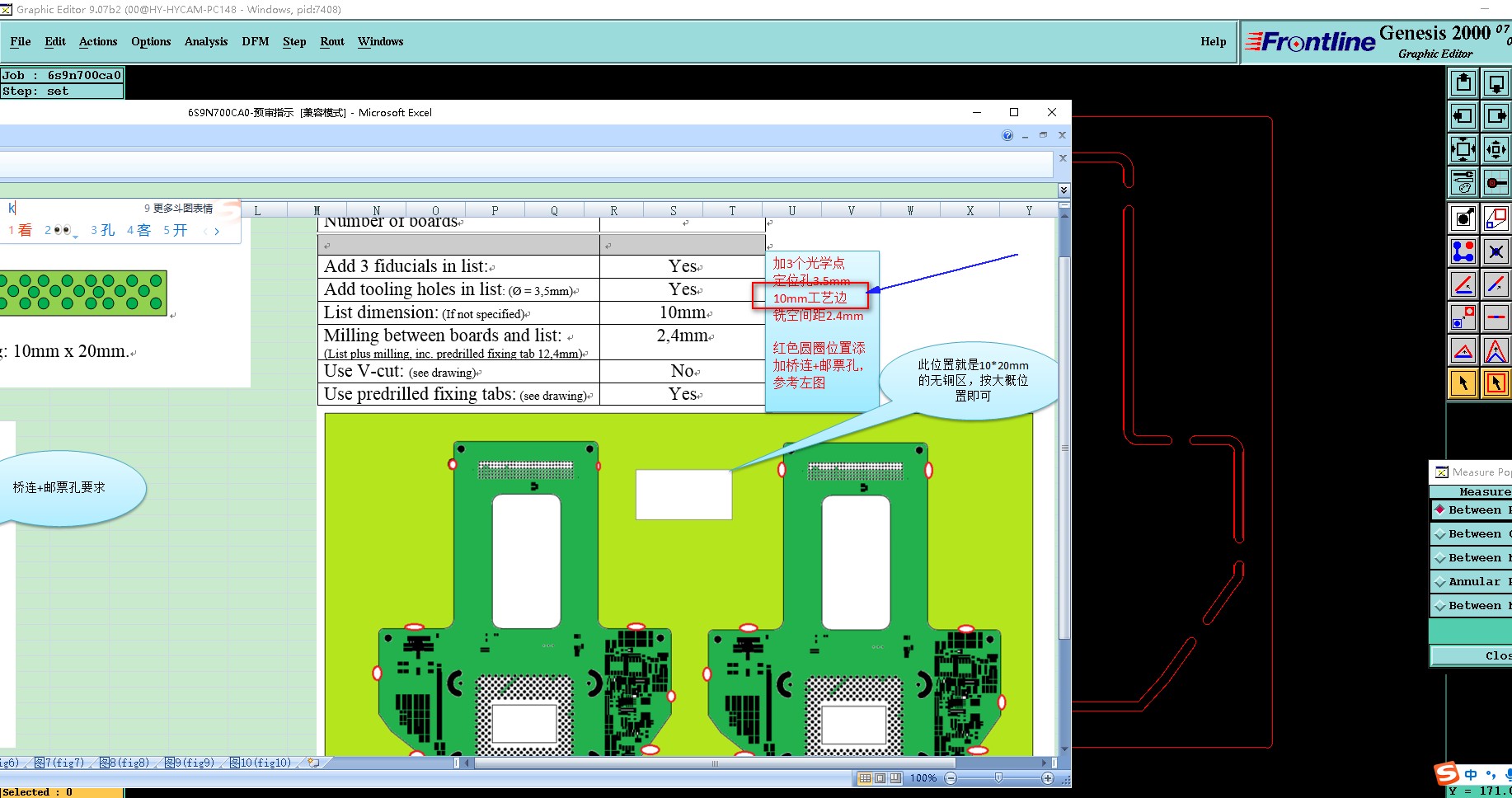Open the wrench and tools icon in Genesis toolbar
Screen dimensions: 1512x798
pos(1463,182)
